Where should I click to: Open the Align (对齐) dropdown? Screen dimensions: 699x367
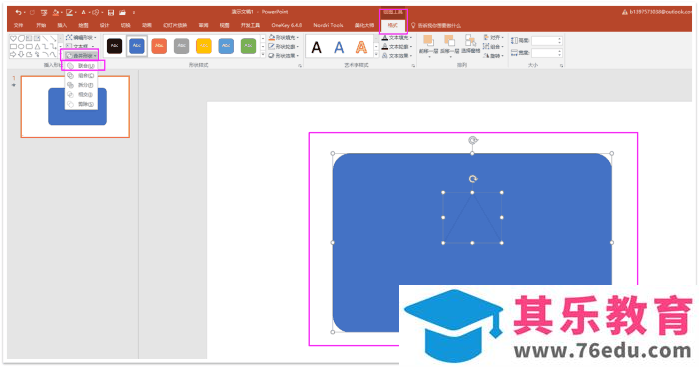point(494,38)
